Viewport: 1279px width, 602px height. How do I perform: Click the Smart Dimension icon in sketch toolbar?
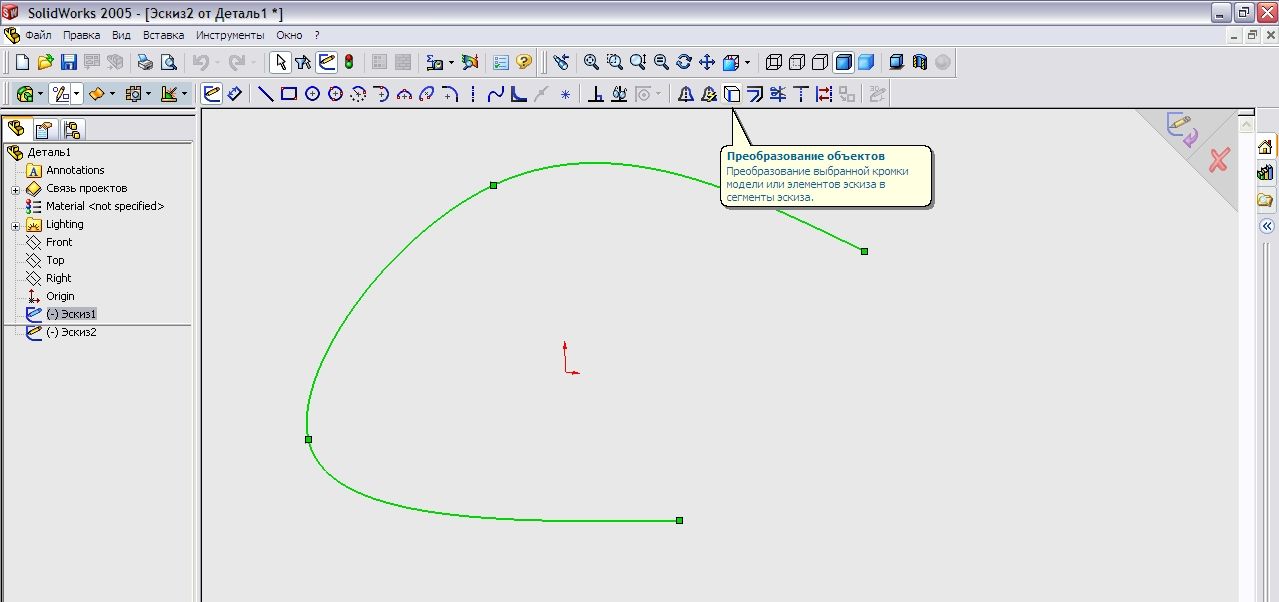[x=235, y=94]
